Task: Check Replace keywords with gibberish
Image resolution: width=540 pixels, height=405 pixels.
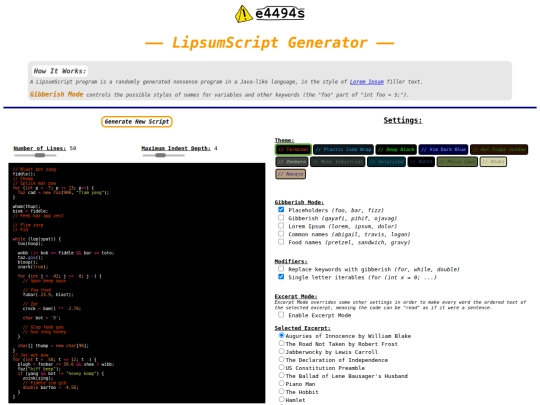Action: point(281,269)
